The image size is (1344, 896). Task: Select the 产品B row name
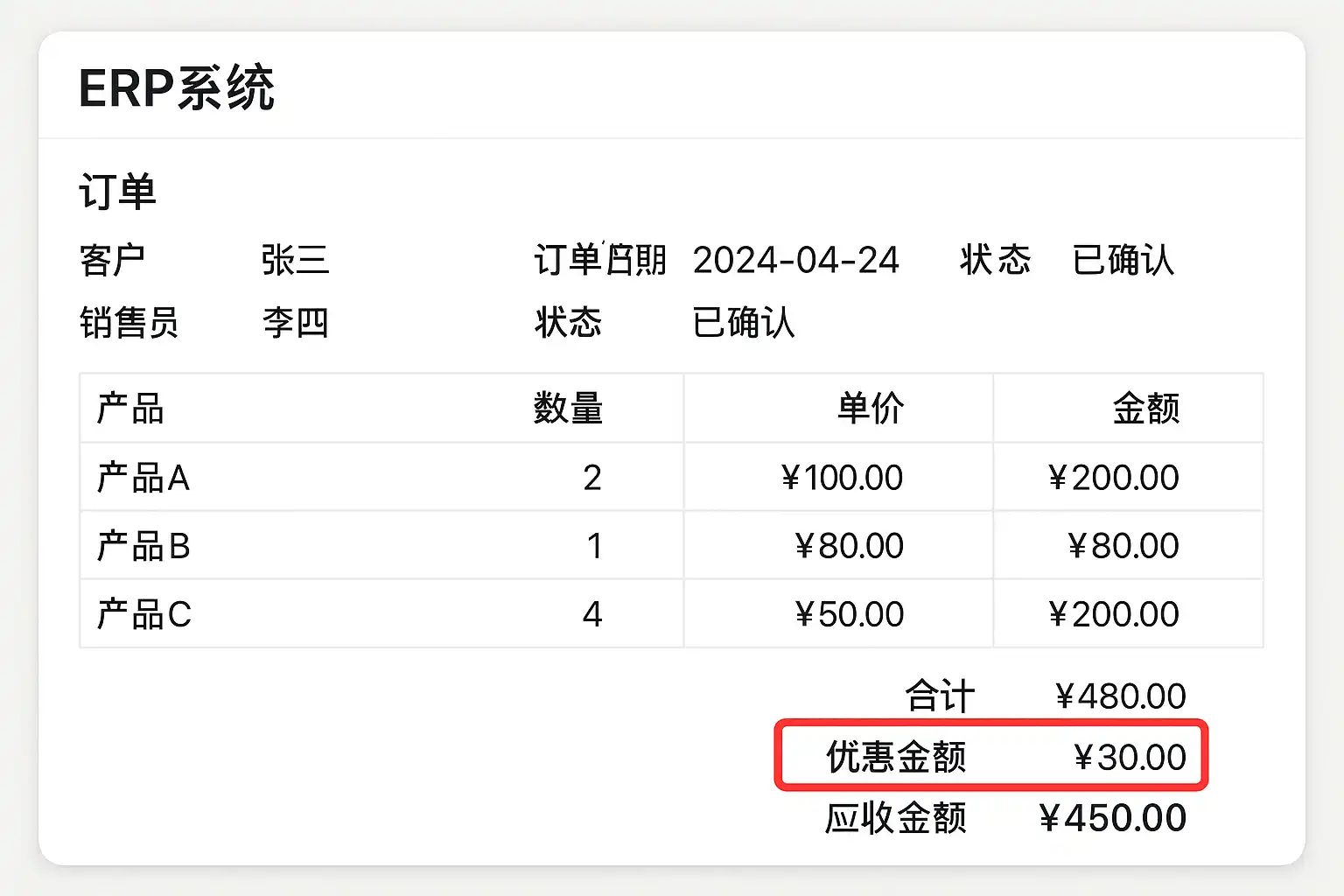[x=143, y=546]
